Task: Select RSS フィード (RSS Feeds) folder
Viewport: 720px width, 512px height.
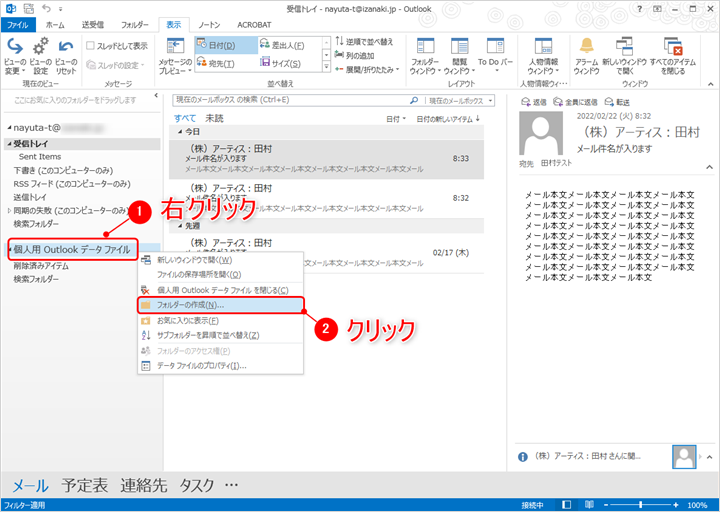Action: [72, 184]
